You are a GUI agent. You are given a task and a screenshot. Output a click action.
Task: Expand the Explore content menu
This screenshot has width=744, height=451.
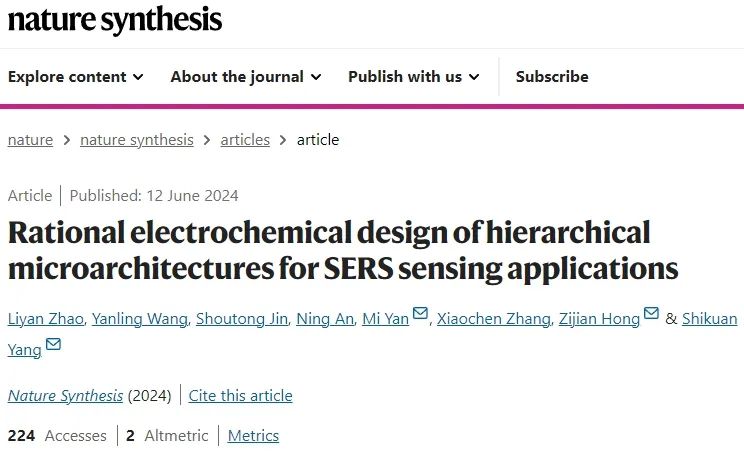click(76, 77)
